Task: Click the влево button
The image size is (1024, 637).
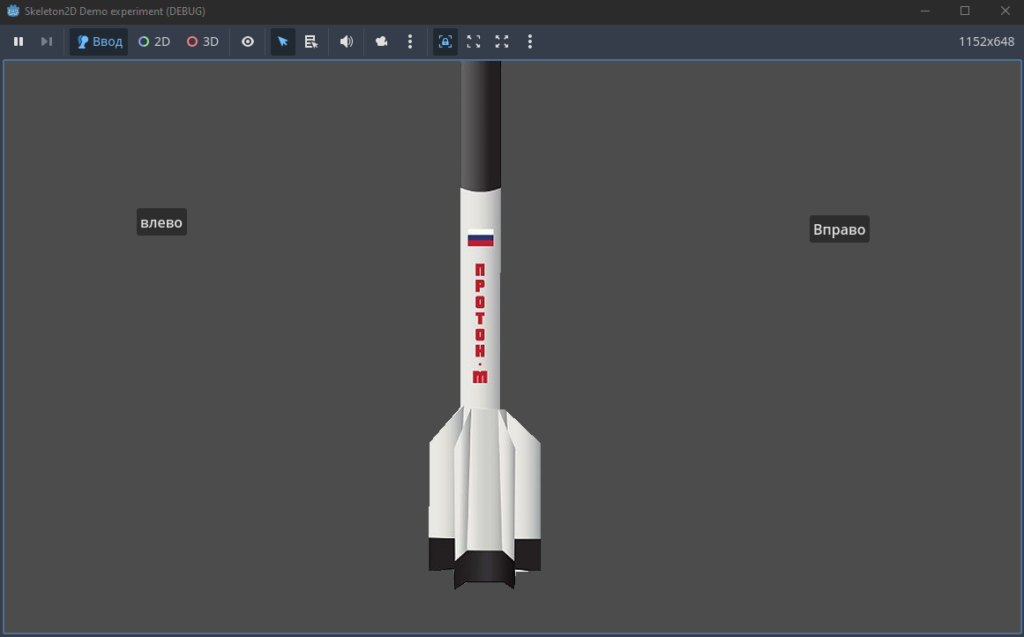Action: click(x=161, y=222)
